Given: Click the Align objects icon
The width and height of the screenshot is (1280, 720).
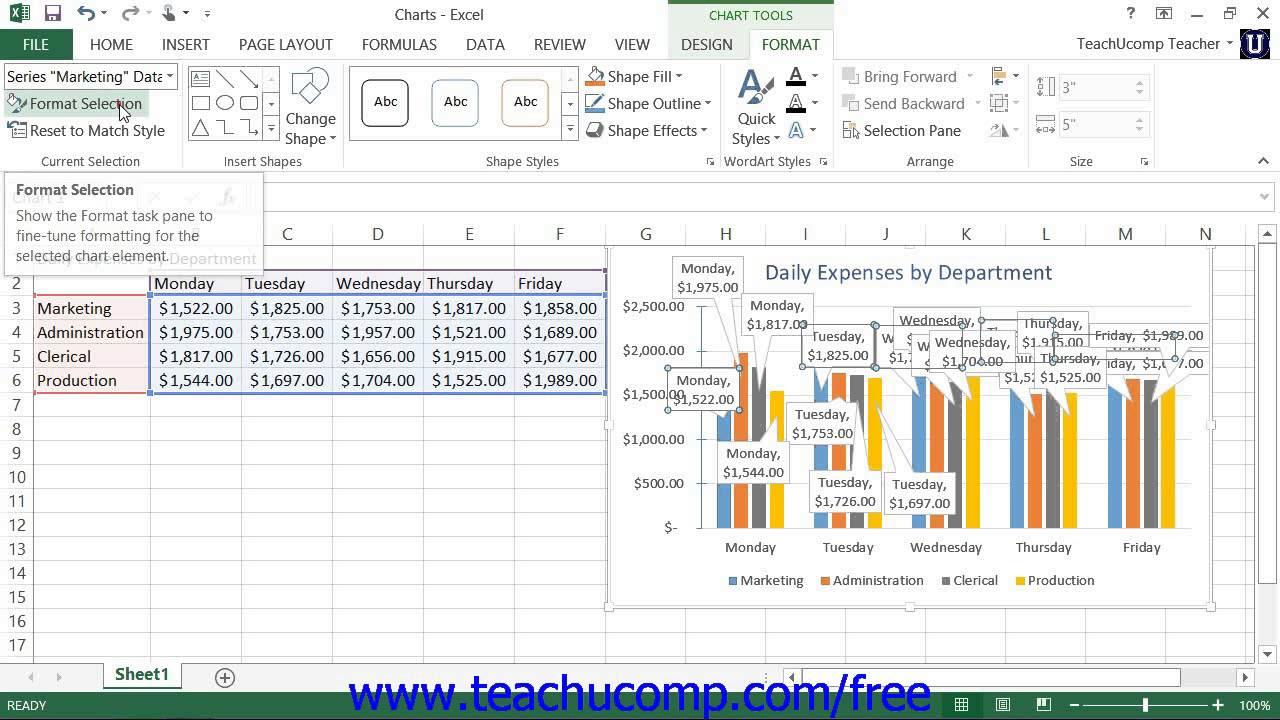Looking at the screenshot, I should (x=998, y=76).
